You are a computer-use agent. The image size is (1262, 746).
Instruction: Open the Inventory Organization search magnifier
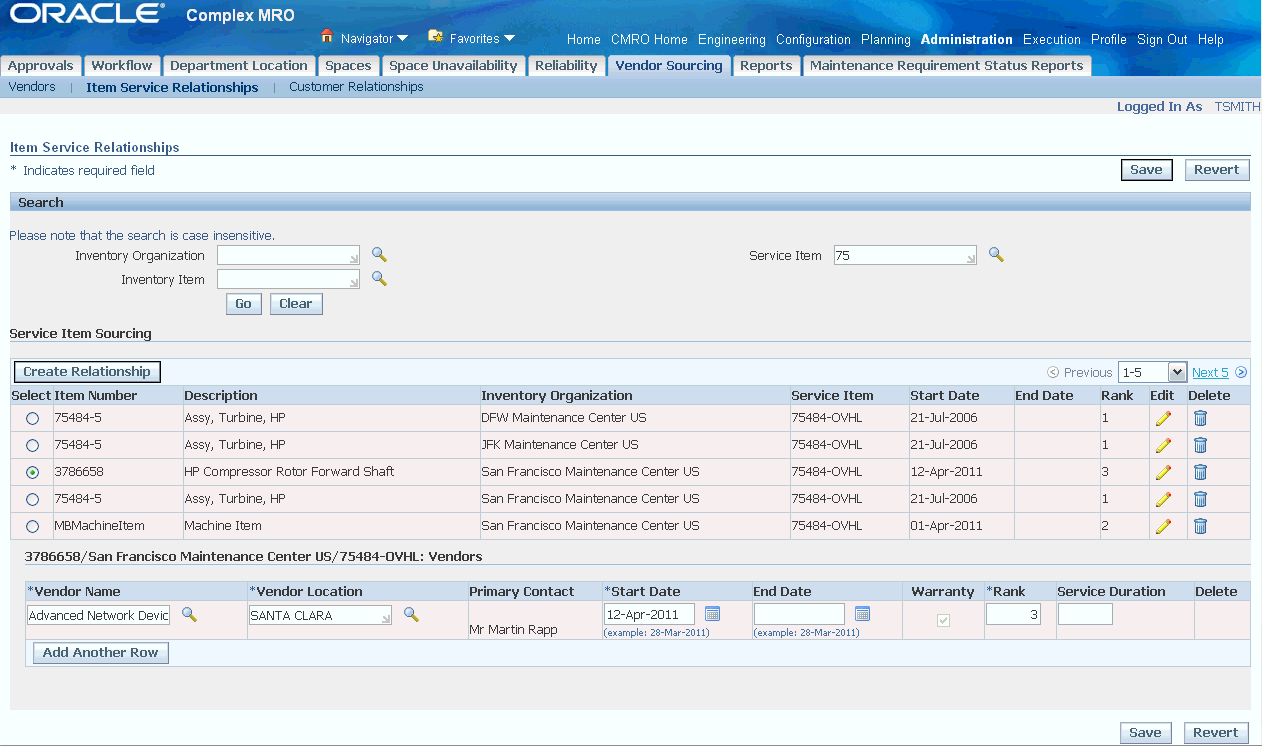[379, 255]
